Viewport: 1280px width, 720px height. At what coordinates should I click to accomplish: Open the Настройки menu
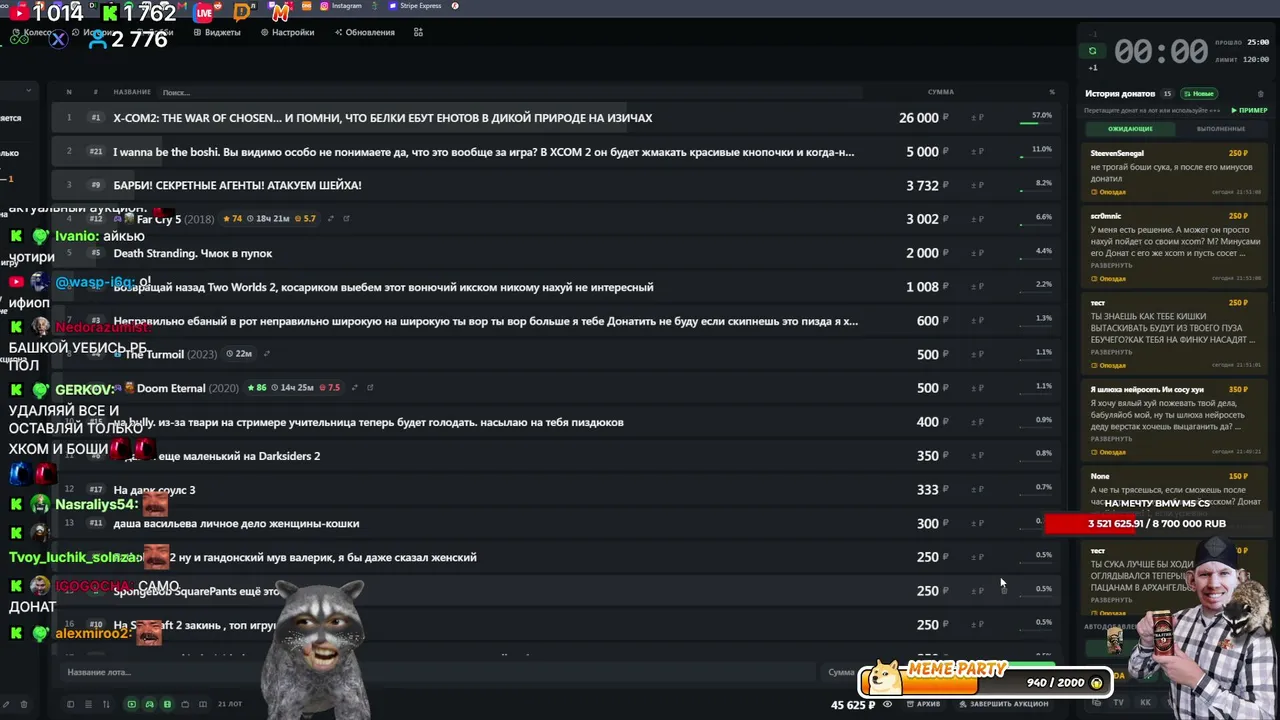(x=287, y=32)
